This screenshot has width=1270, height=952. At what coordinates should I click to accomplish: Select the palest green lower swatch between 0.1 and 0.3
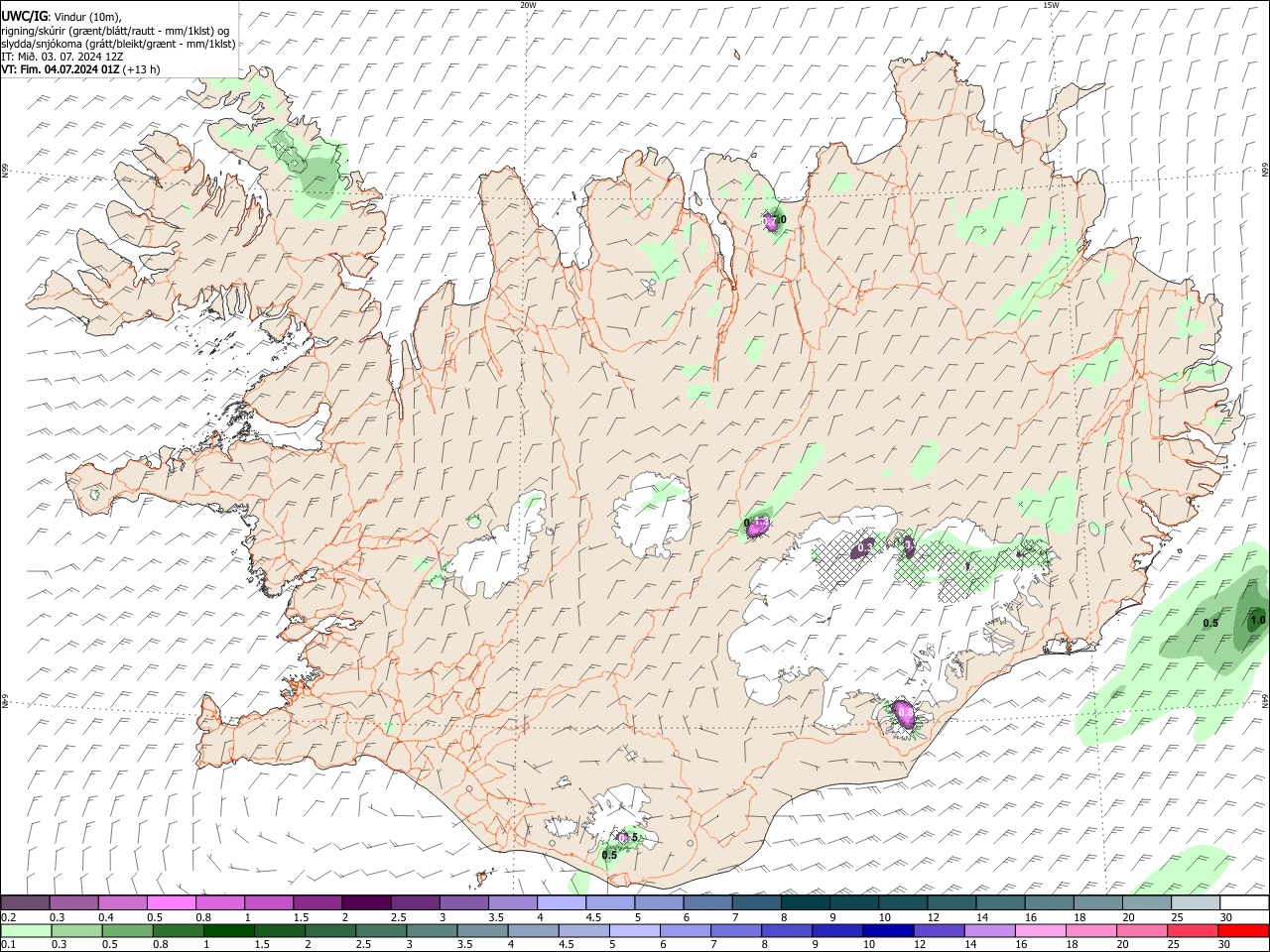click(x=26, y=930)
